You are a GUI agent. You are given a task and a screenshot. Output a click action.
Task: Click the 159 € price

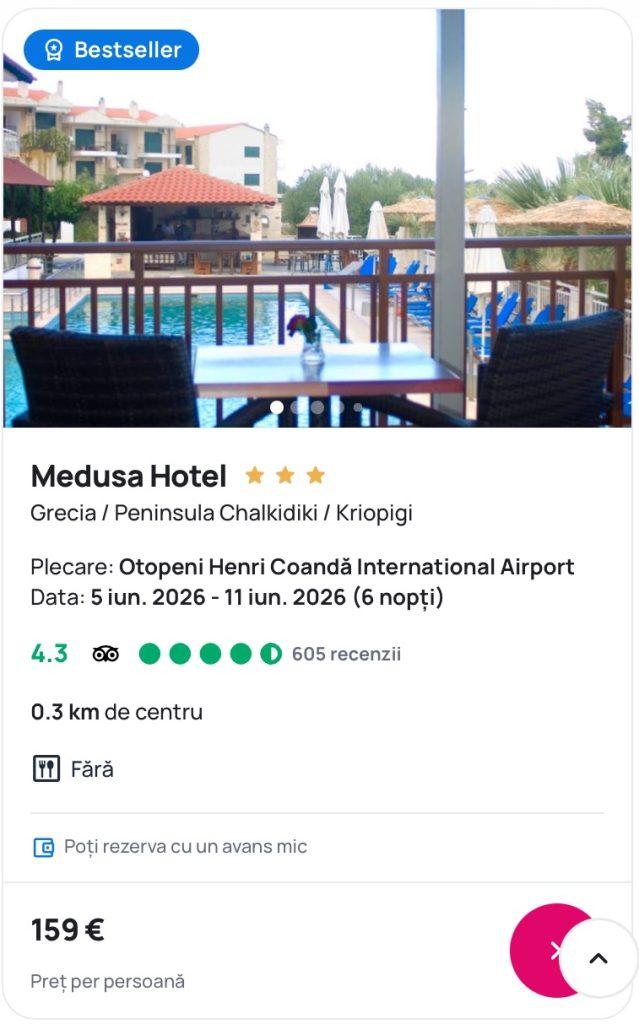(x=68, y=930)
